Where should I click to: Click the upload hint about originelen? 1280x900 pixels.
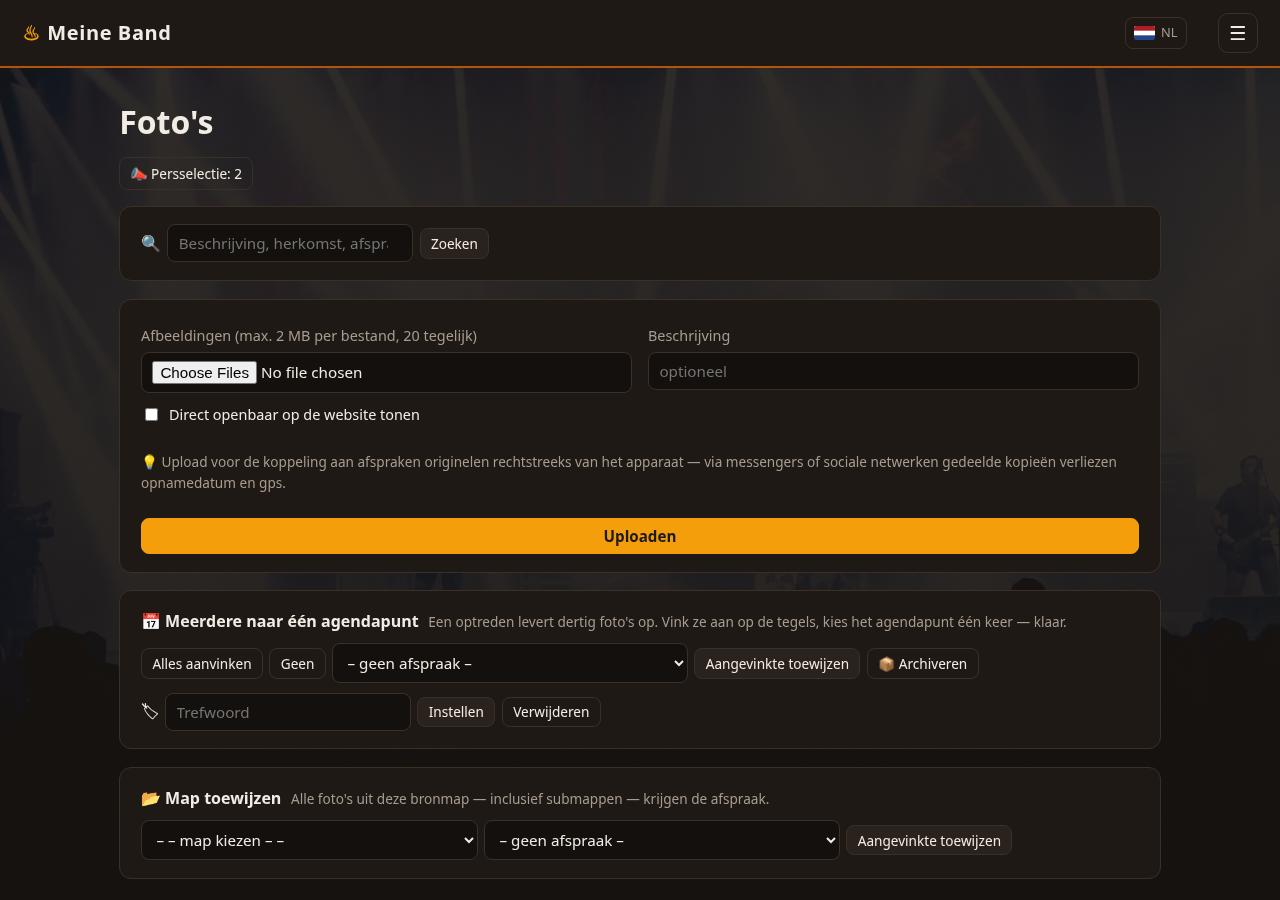[629, 472]
